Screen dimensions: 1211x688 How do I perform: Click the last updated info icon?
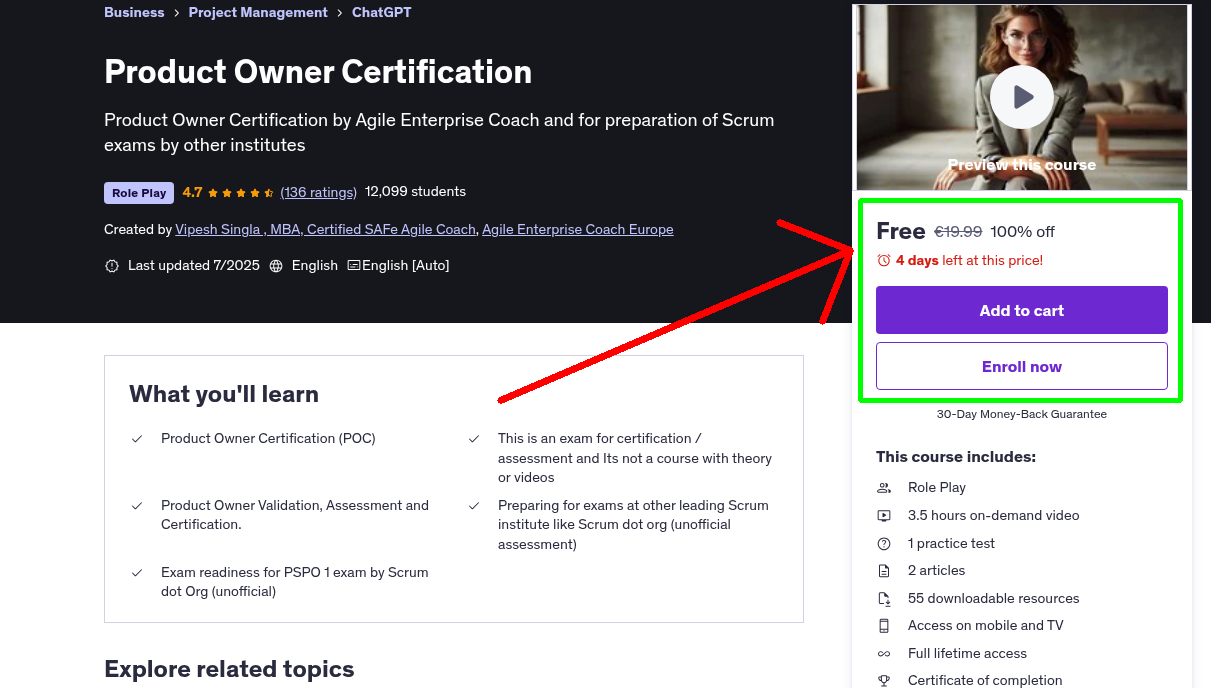coord(112,266)
